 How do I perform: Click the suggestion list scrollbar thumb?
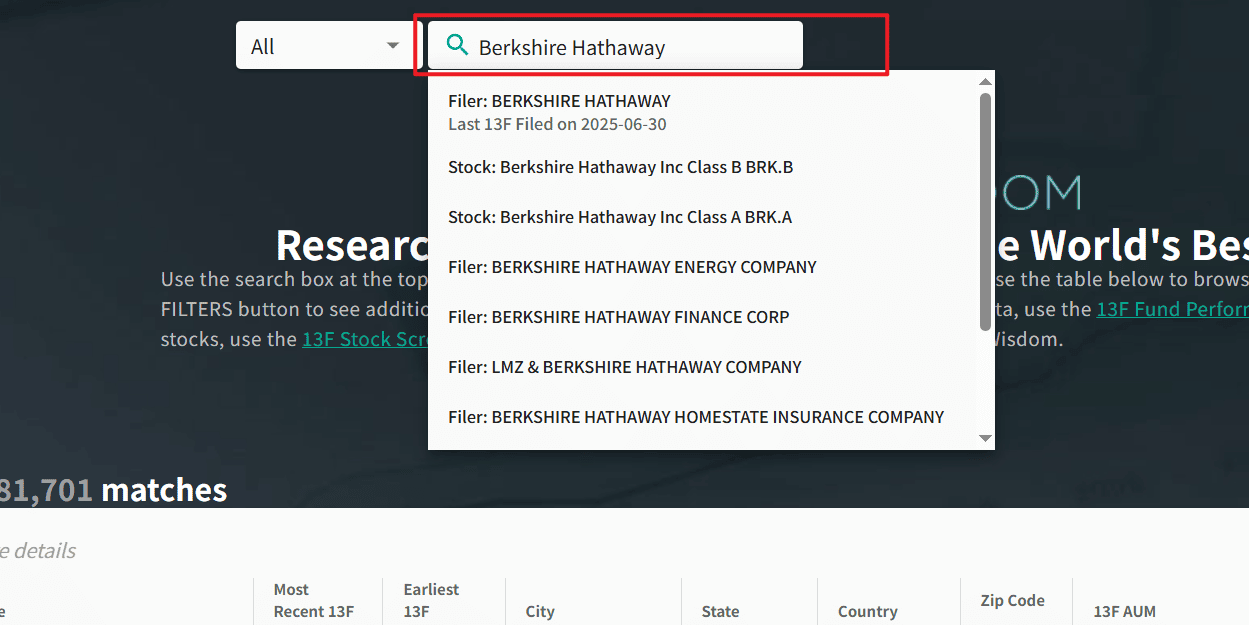coord(985,211)
